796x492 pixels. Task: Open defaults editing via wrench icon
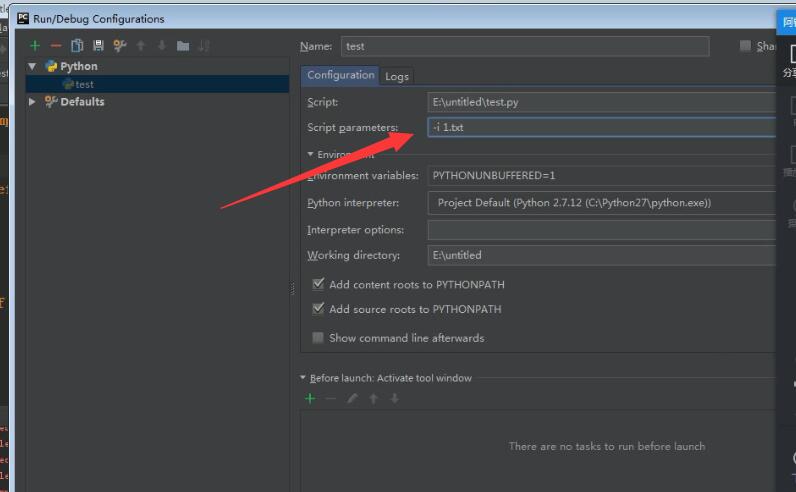(120, 46)
